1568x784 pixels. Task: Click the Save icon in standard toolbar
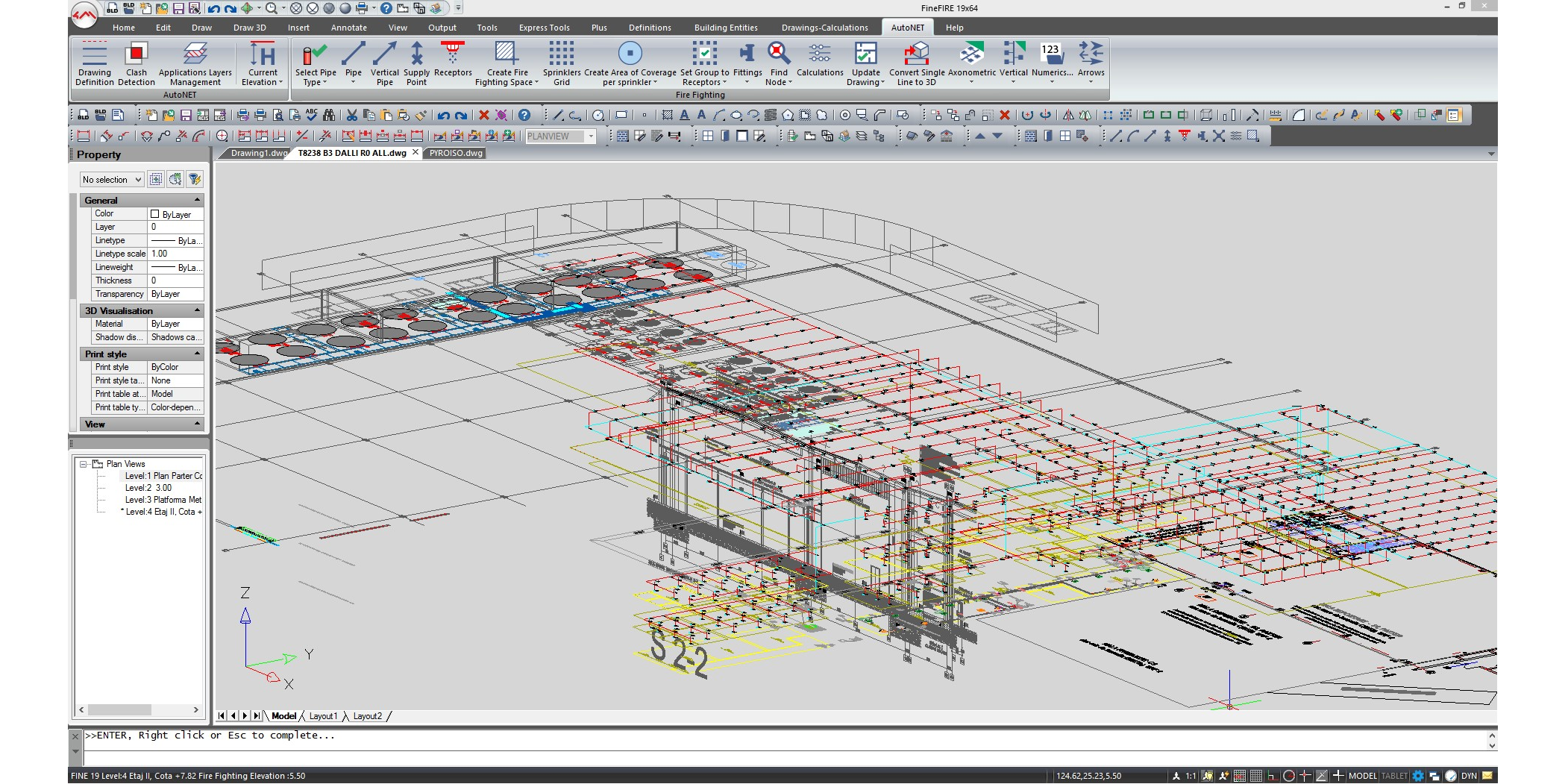(186, 116)
